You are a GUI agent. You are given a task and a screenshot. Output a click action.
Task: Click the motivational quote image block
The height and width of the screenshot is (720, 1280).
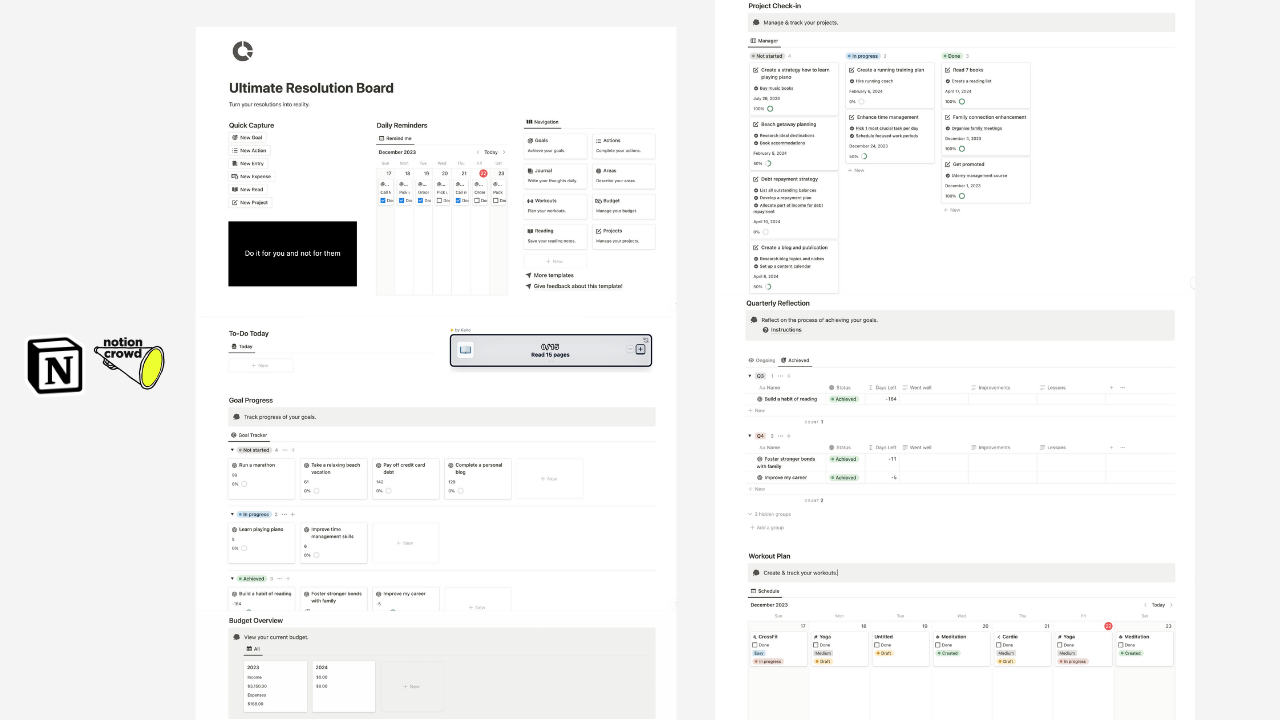(x=292, y=254)
